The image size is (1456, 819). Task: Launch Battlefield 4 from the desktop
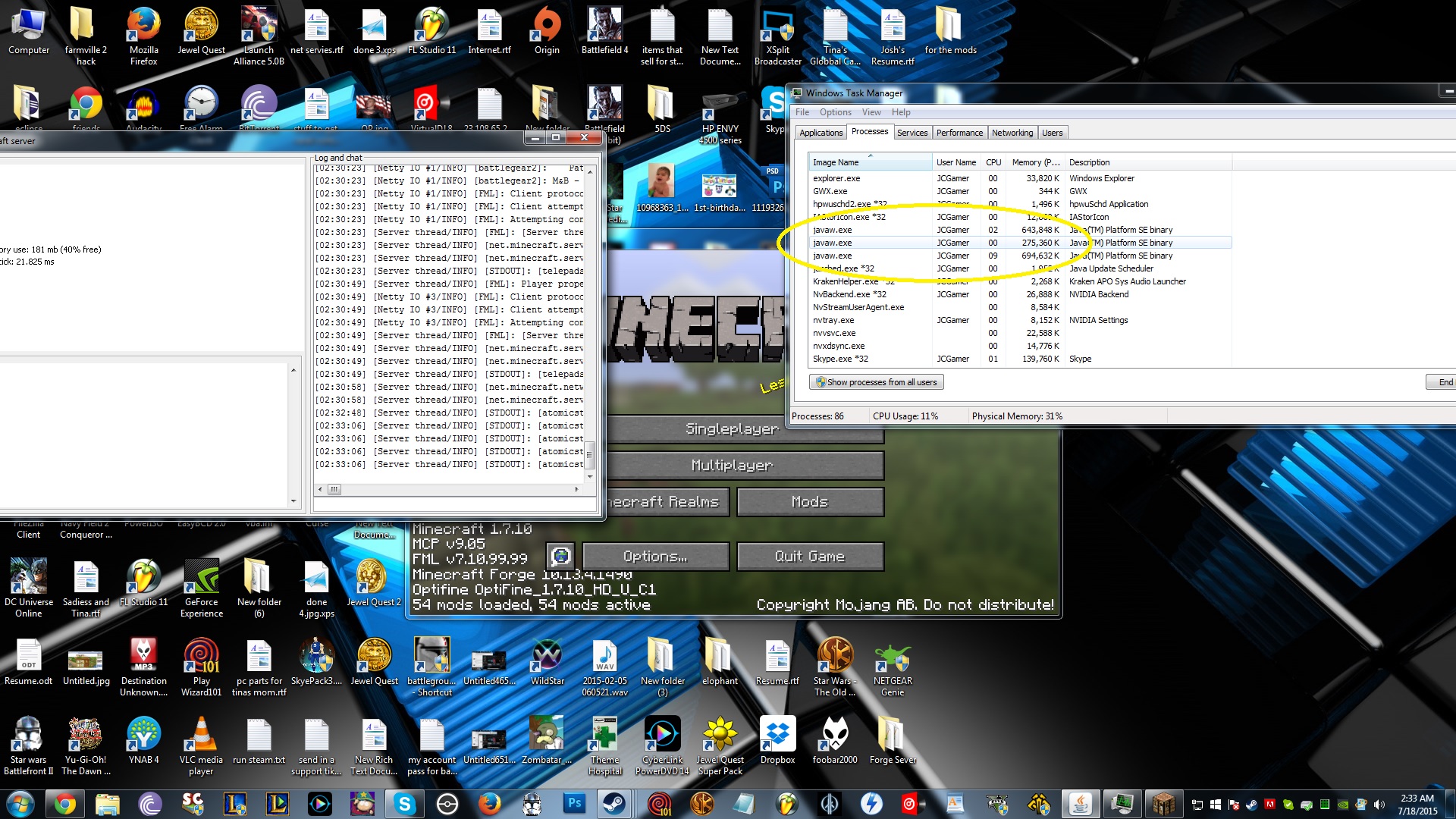pos(604,32)
